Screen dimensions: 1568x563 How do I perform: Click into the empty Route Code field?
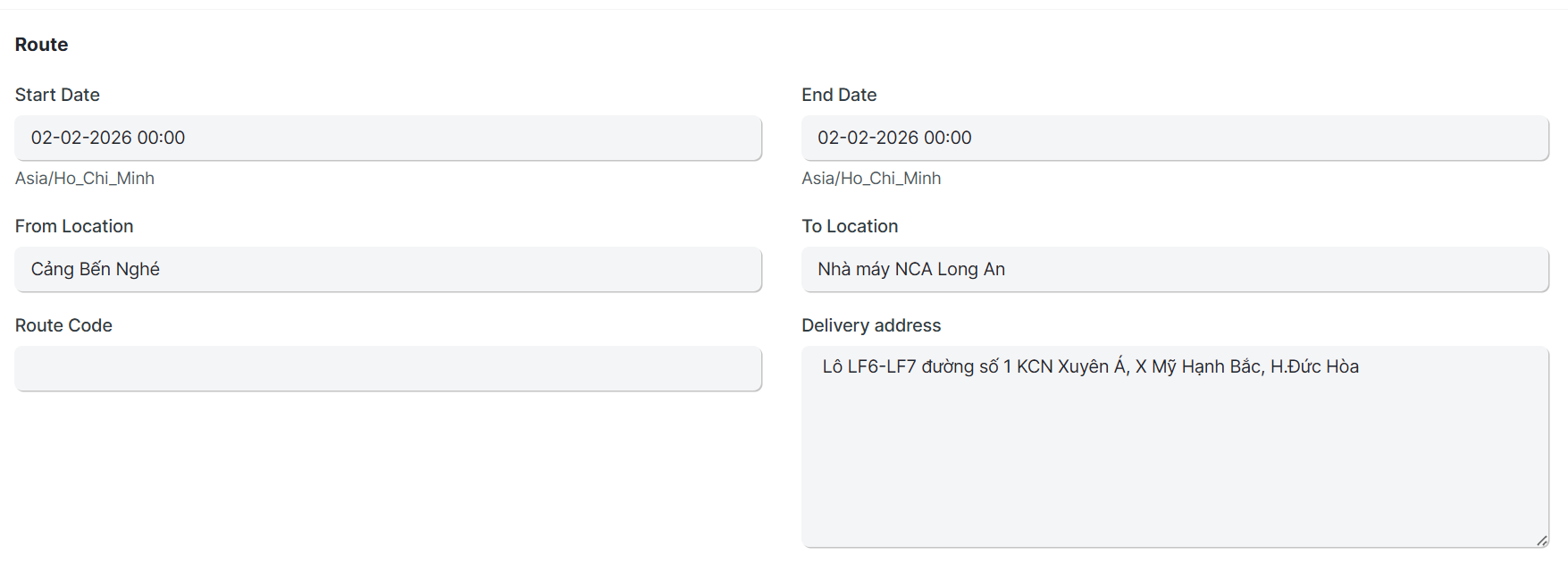pos(388,368)
